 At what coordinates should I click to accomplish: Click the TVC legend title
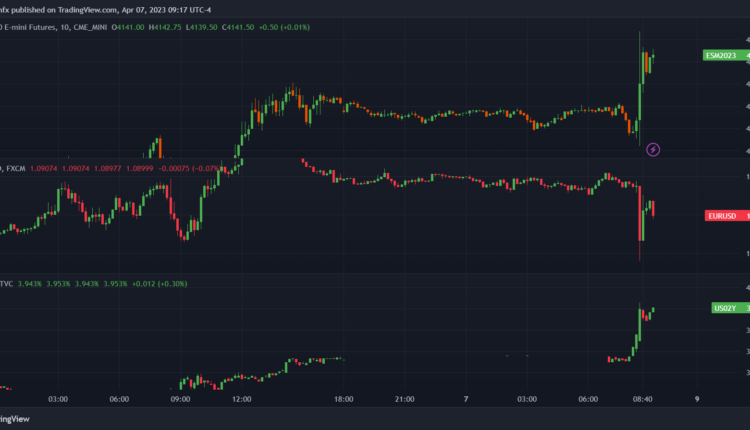9,283
